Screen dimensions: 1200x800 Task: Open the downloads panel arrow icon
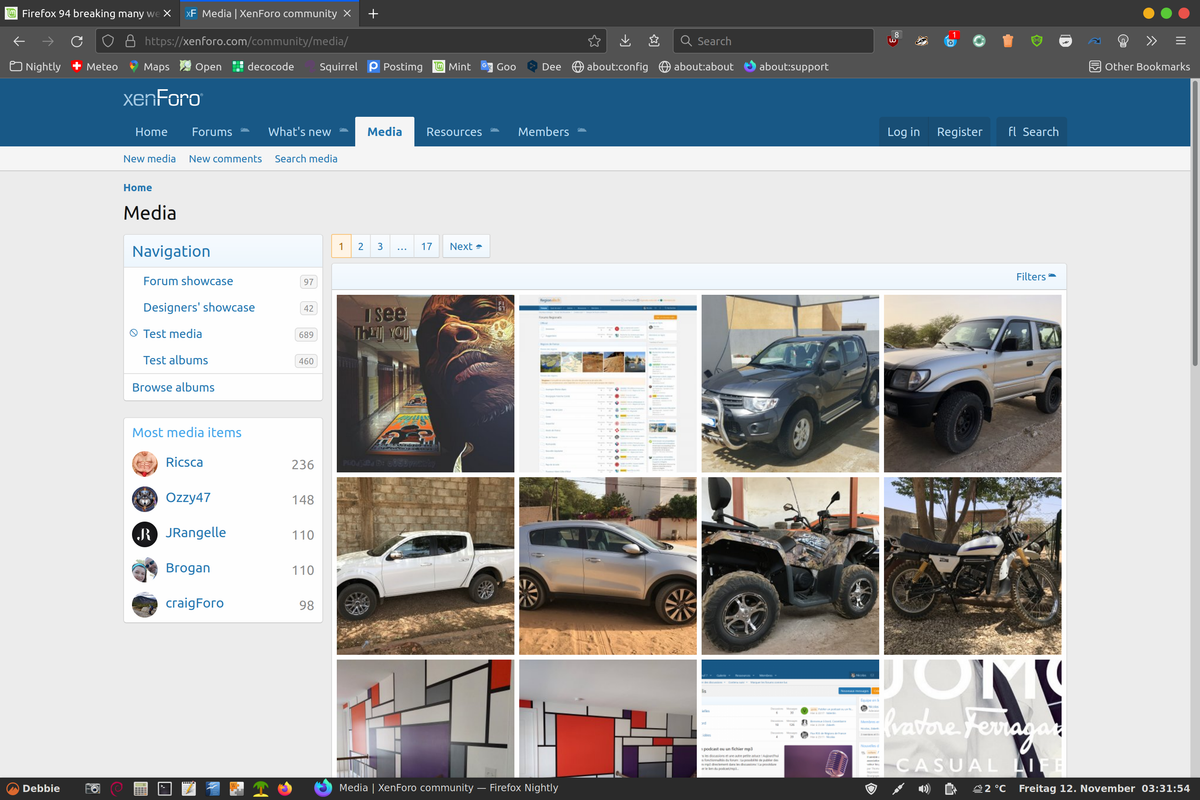click(x=625, y=41)
